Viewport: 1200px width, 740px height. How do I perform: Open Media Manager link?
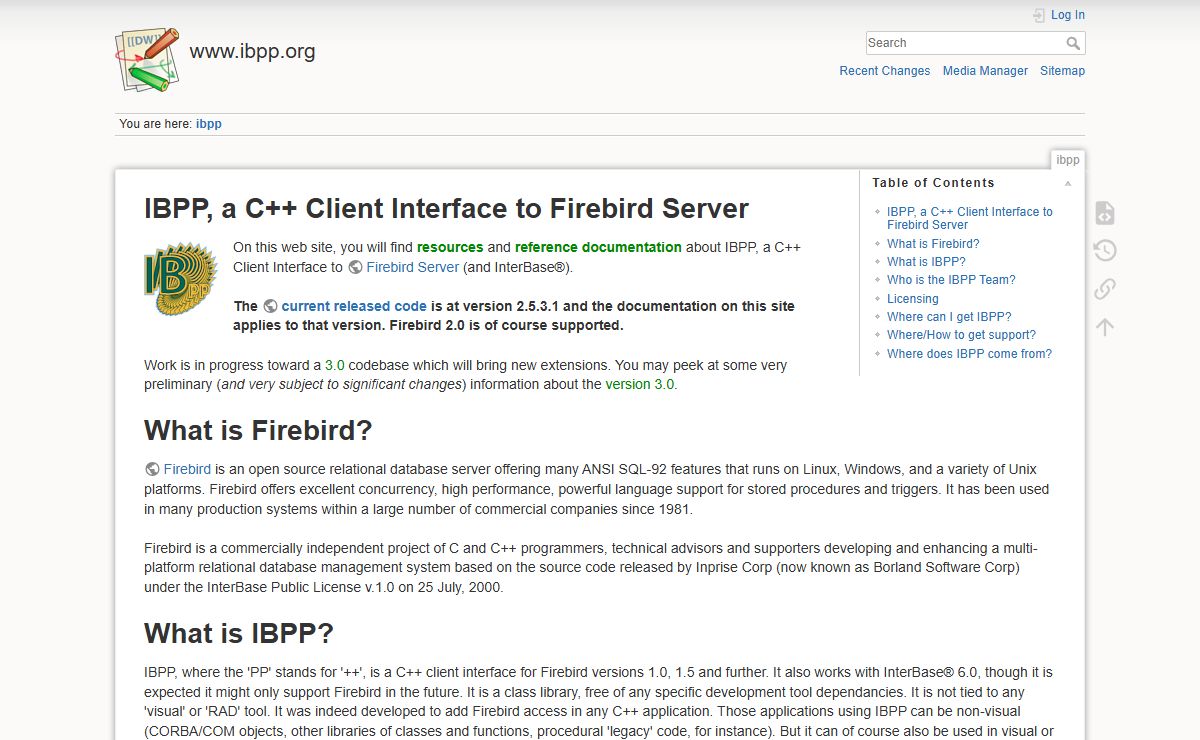click(985, 71)
